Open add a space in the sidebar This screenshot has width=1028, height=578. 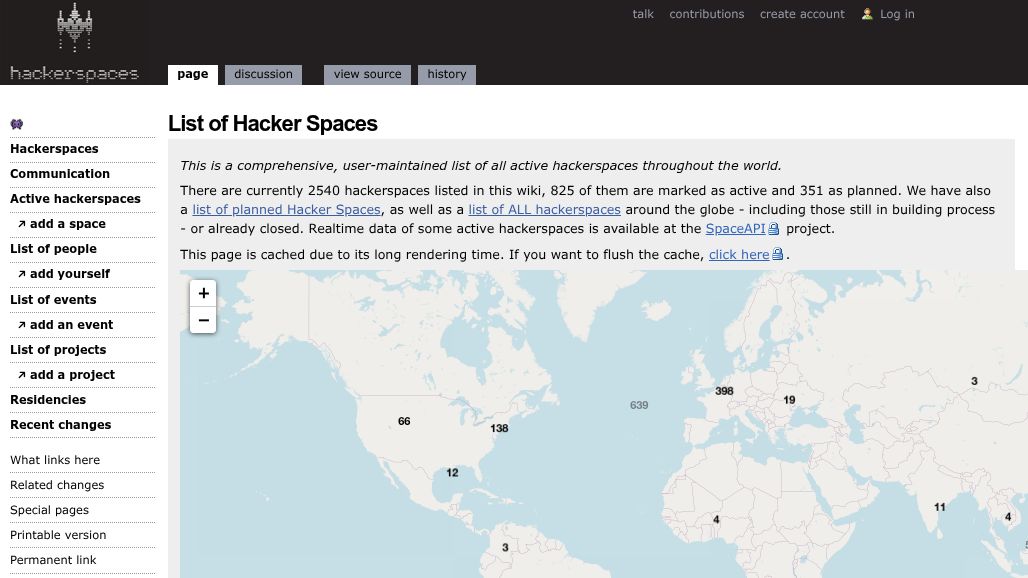[68, 224]
